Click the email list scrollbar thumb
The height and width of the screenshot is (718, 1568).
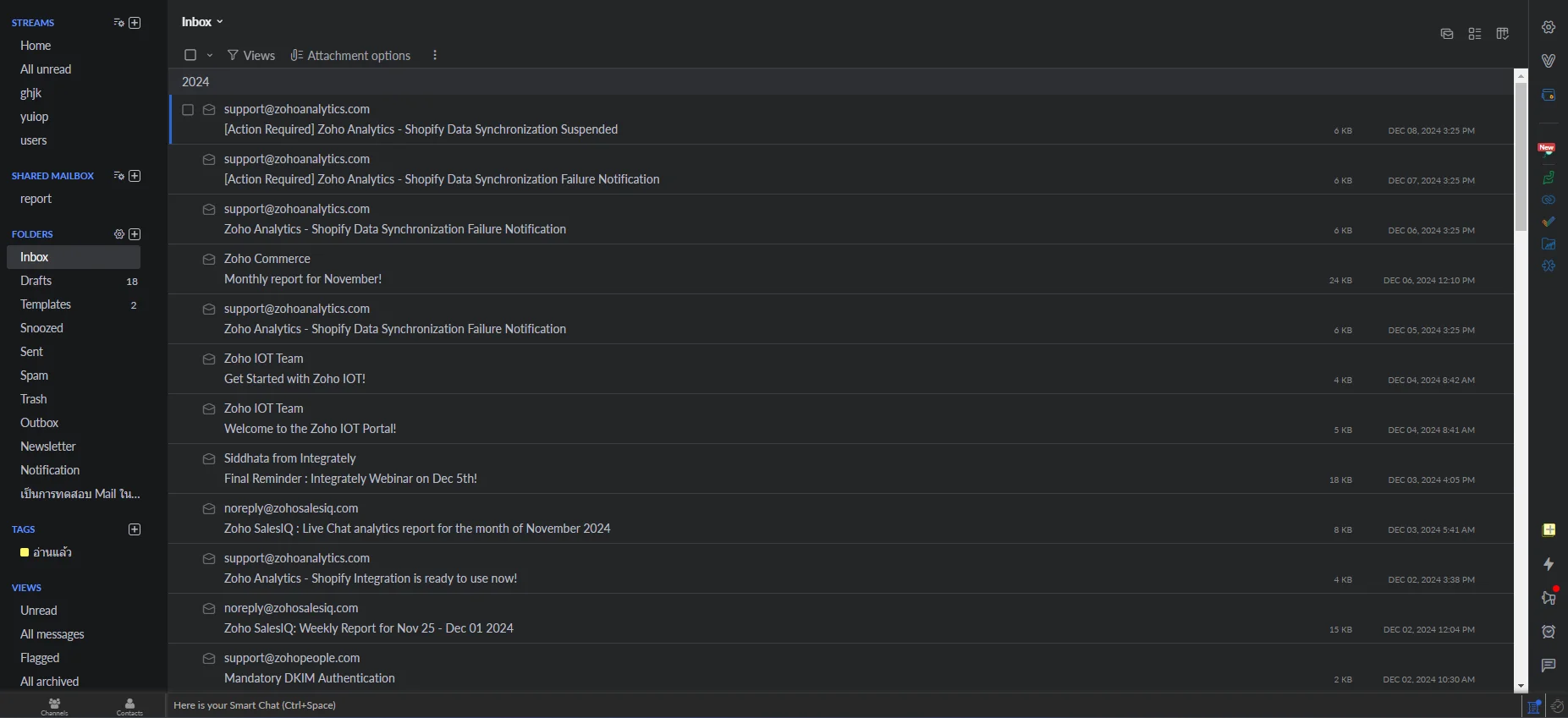point(1521,156)
